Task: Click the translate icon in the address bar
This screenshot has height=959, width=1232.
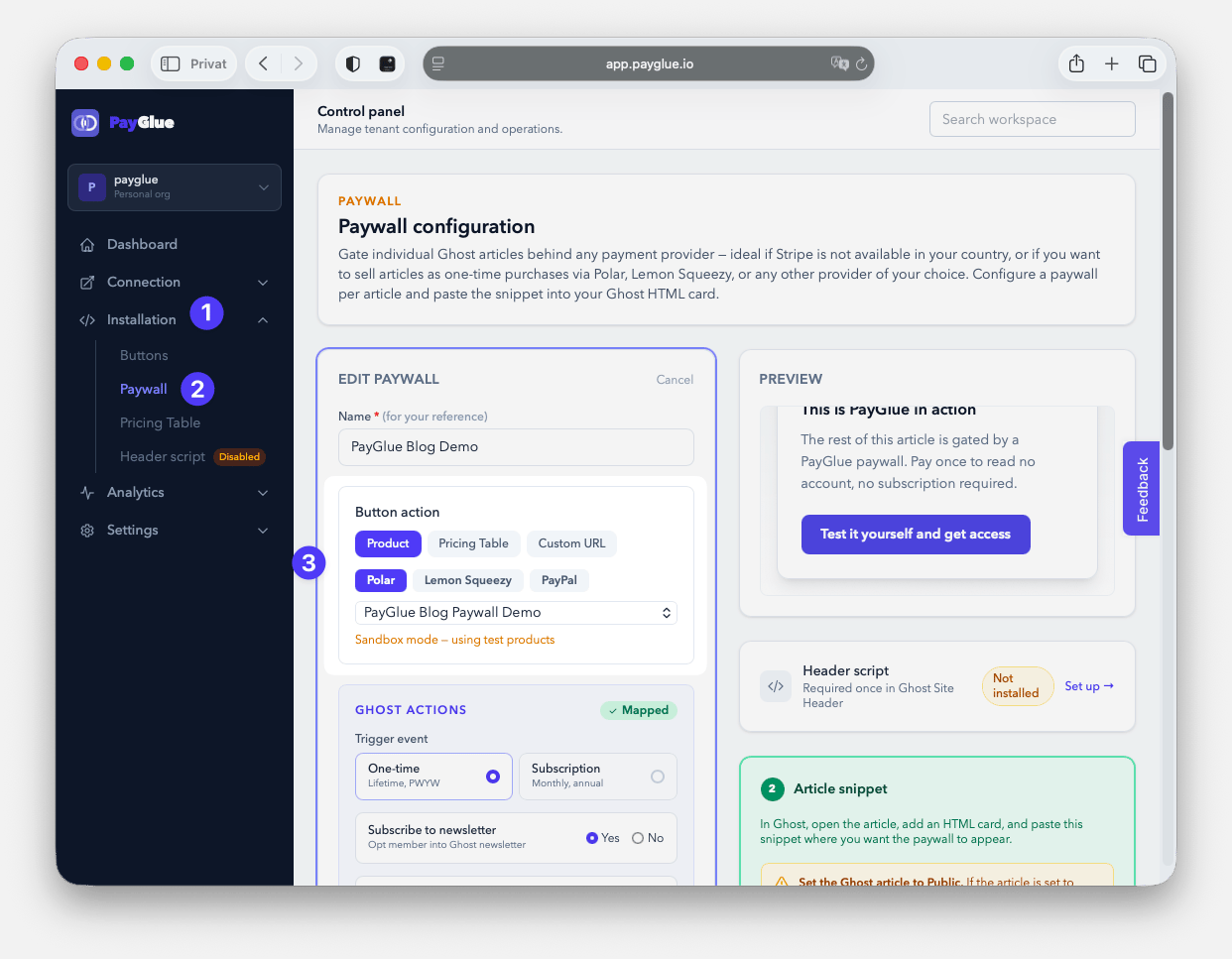Action: [840, 63]
